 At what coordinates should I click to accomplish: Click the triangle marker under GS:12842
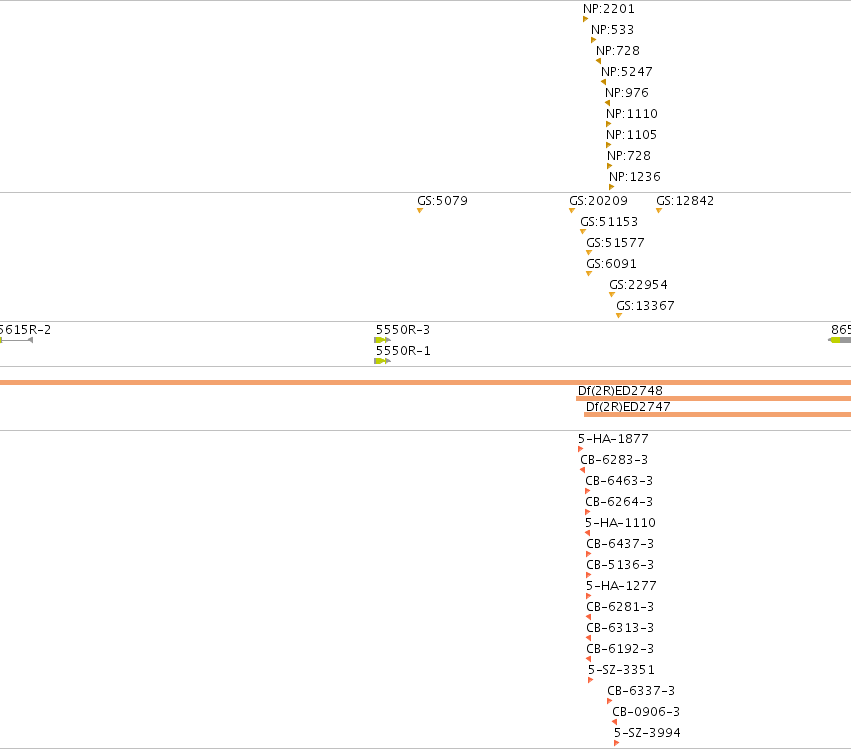[x=659, y=211]
